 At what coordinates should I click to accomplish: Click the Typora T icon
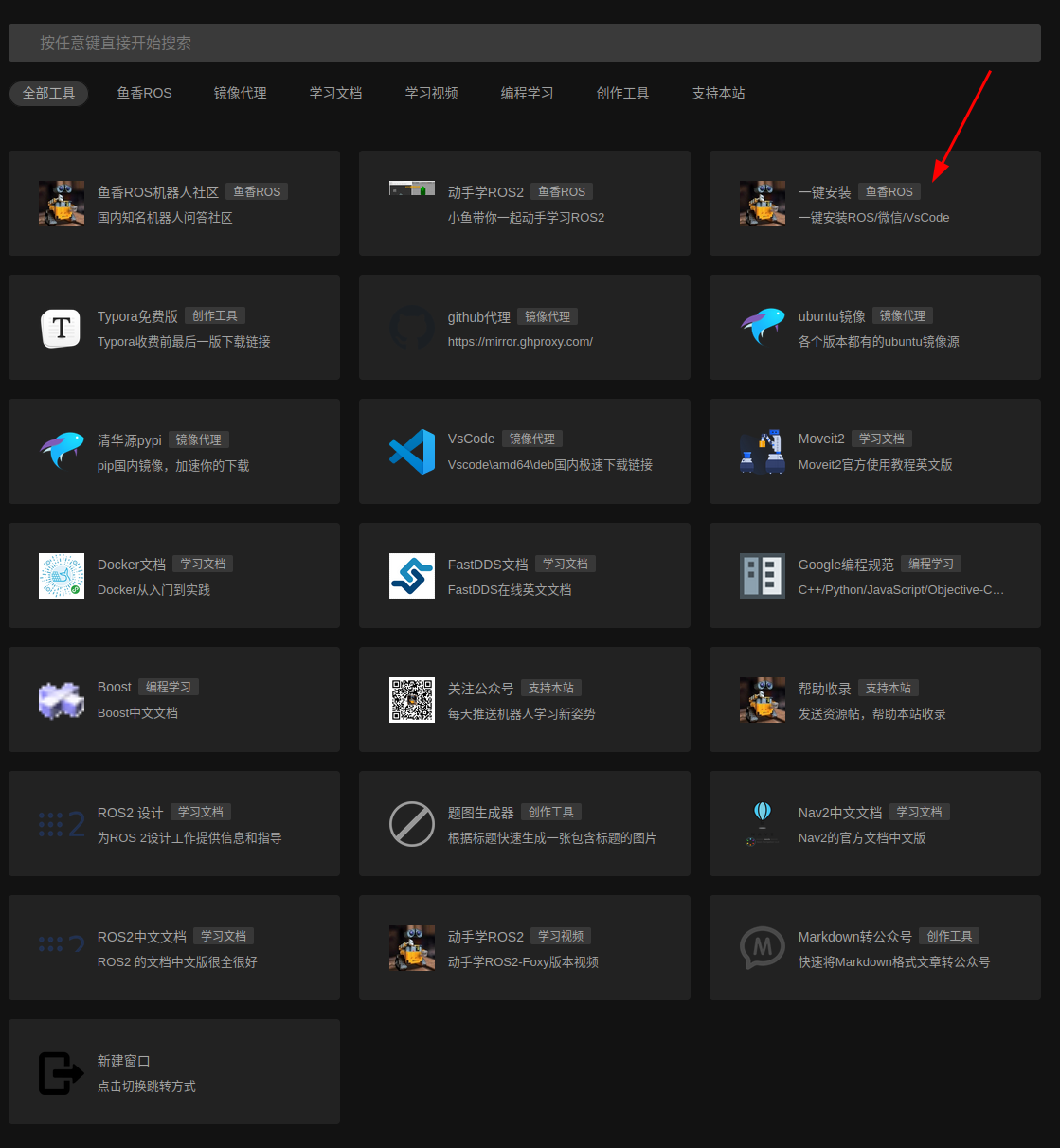(x=62, y=328)
